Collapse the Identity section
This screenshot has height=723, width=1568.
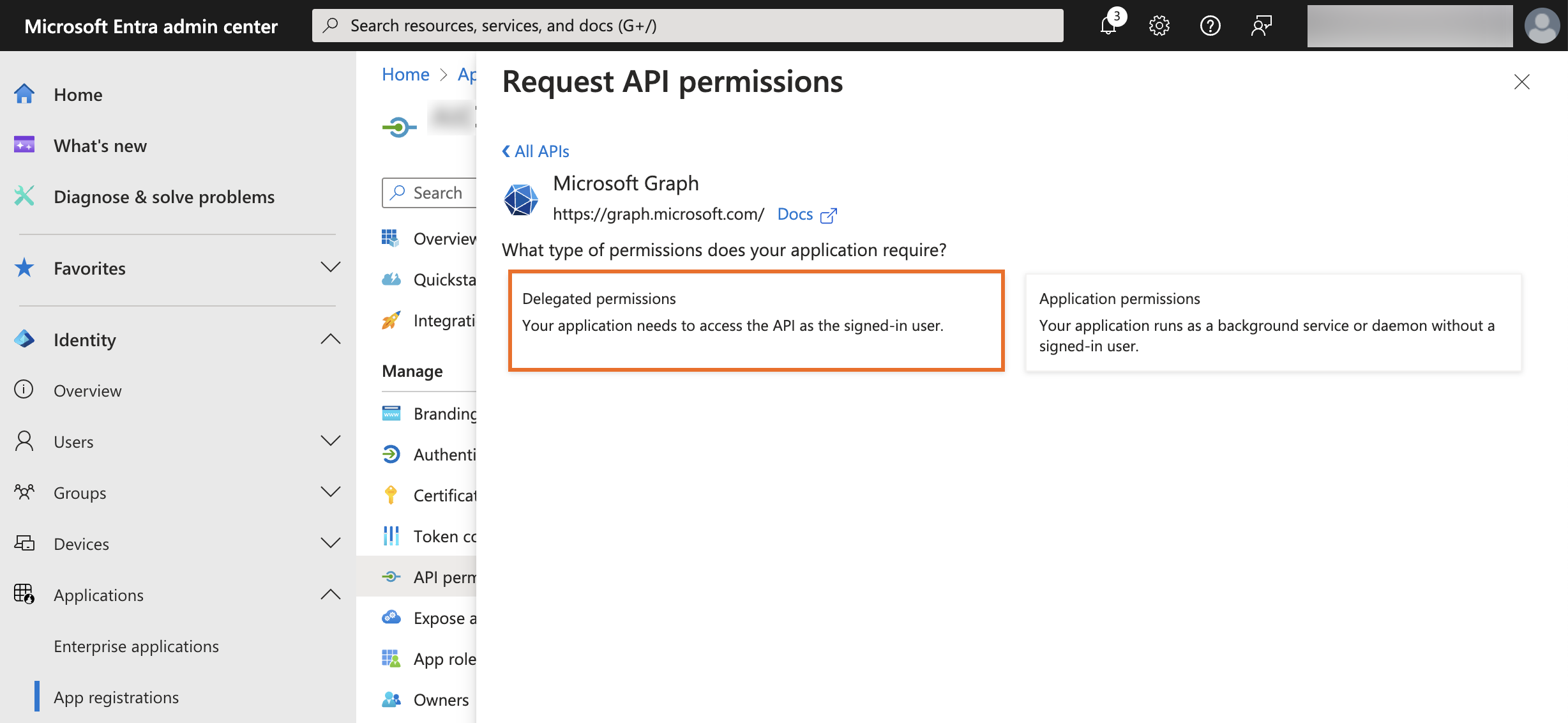click(x=331, y=339)
